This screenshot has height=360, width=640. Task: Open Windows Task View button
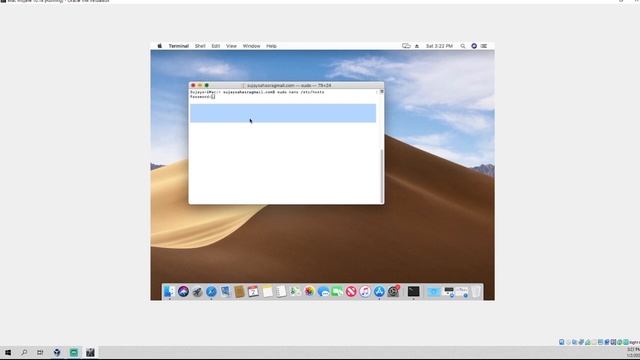[40, 352]
